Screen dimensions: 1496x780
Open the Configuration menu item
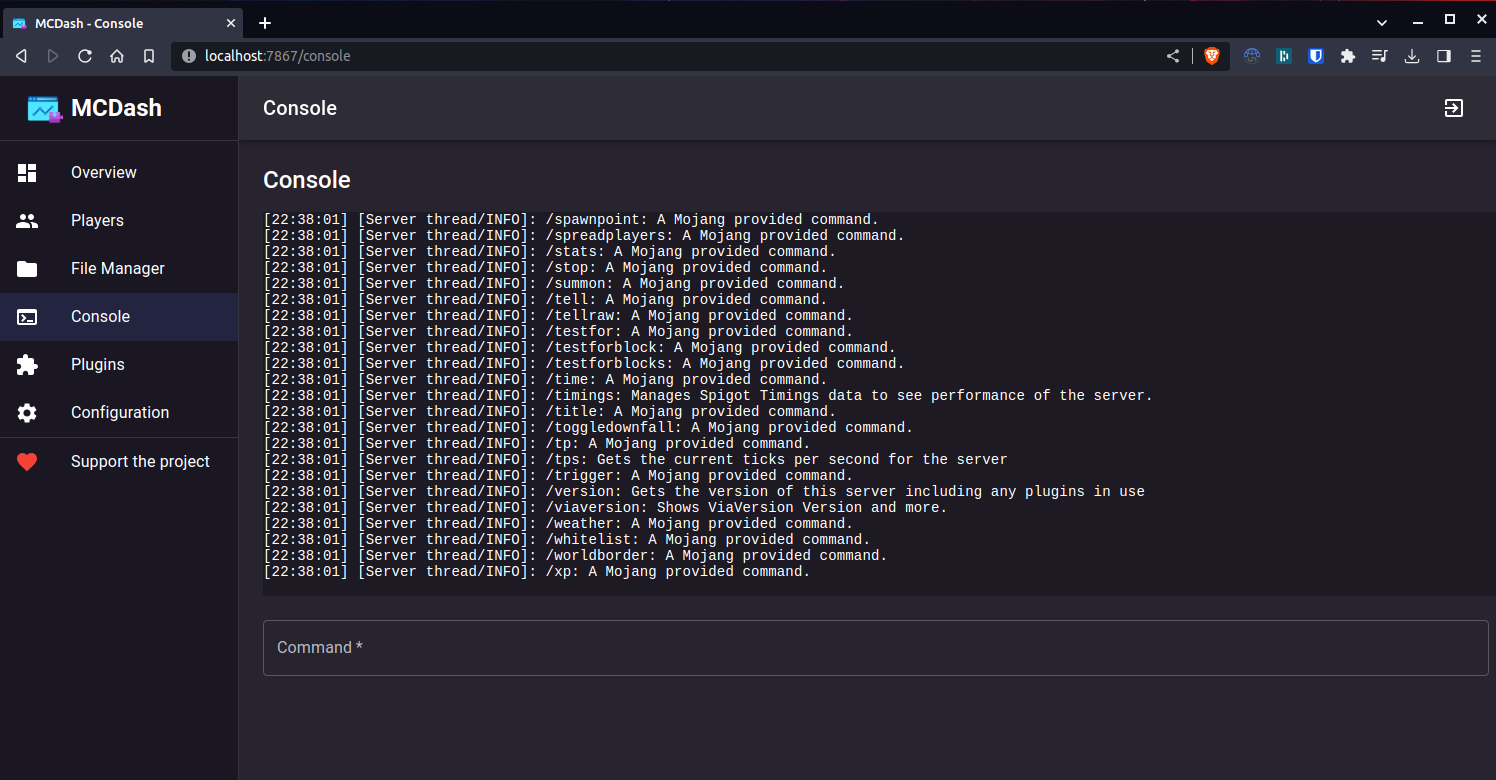[x=119, y=413]
